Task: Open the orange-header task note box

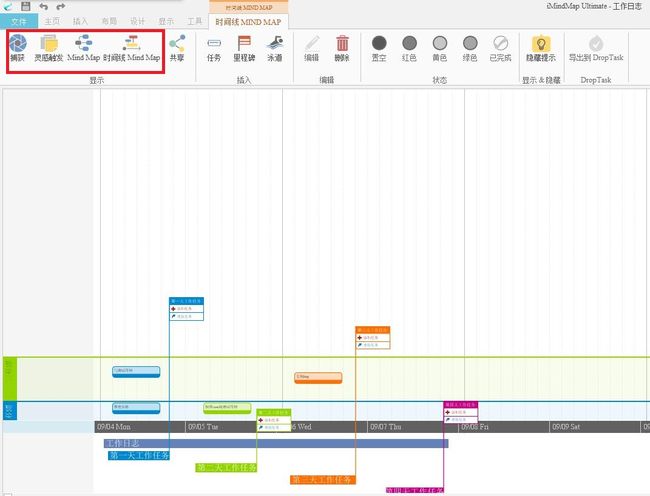Action: (373, 338)
